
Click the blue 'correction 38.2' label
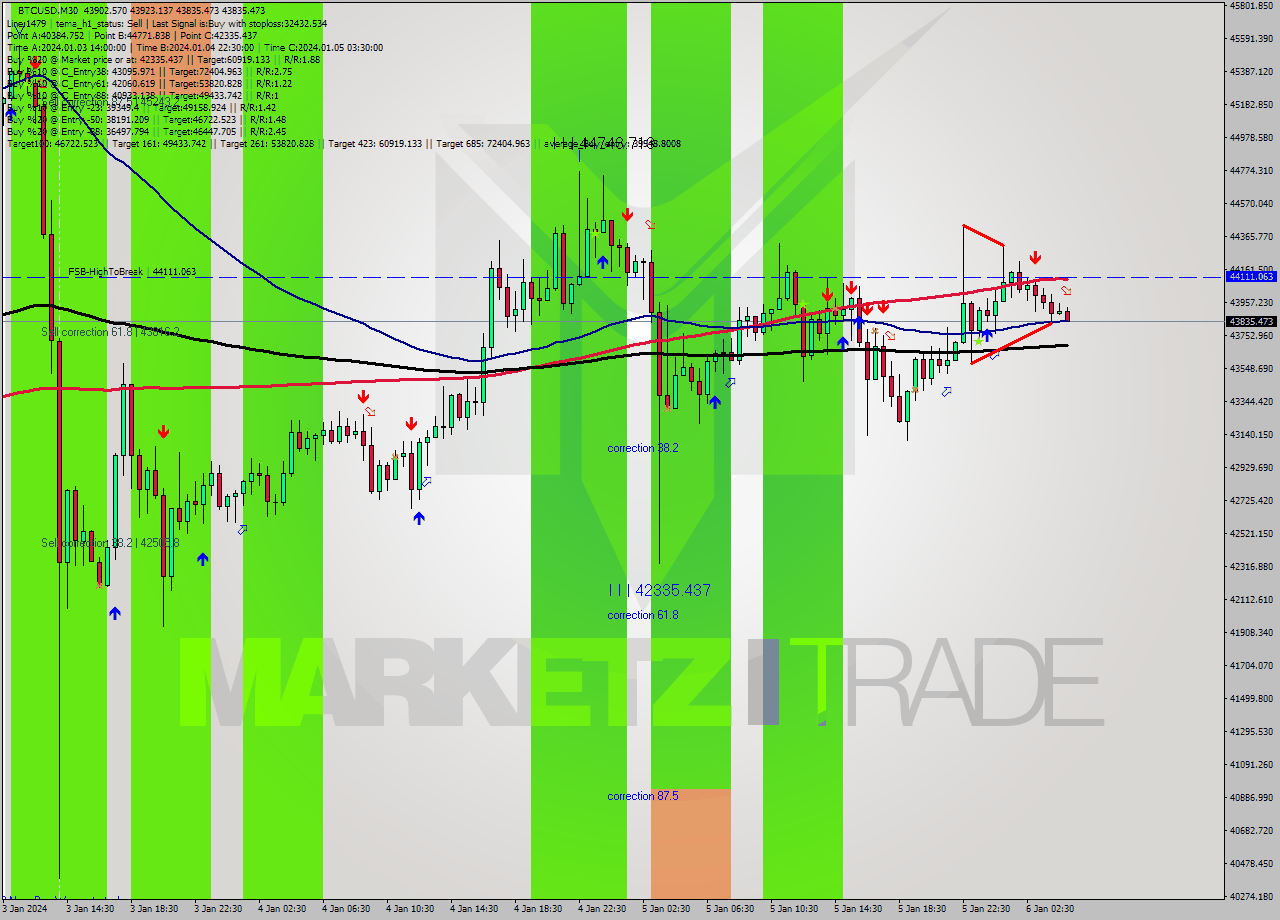[643, 448]
